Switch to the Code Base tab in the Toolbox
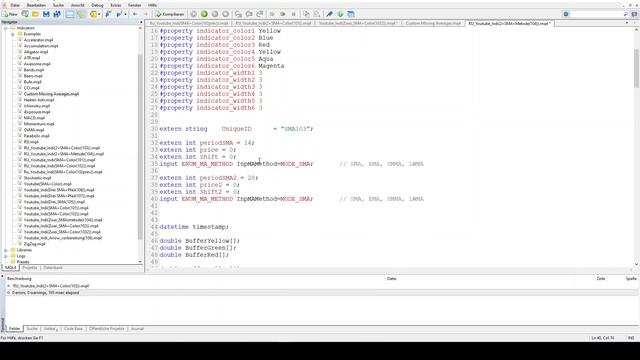 point(73,329)
